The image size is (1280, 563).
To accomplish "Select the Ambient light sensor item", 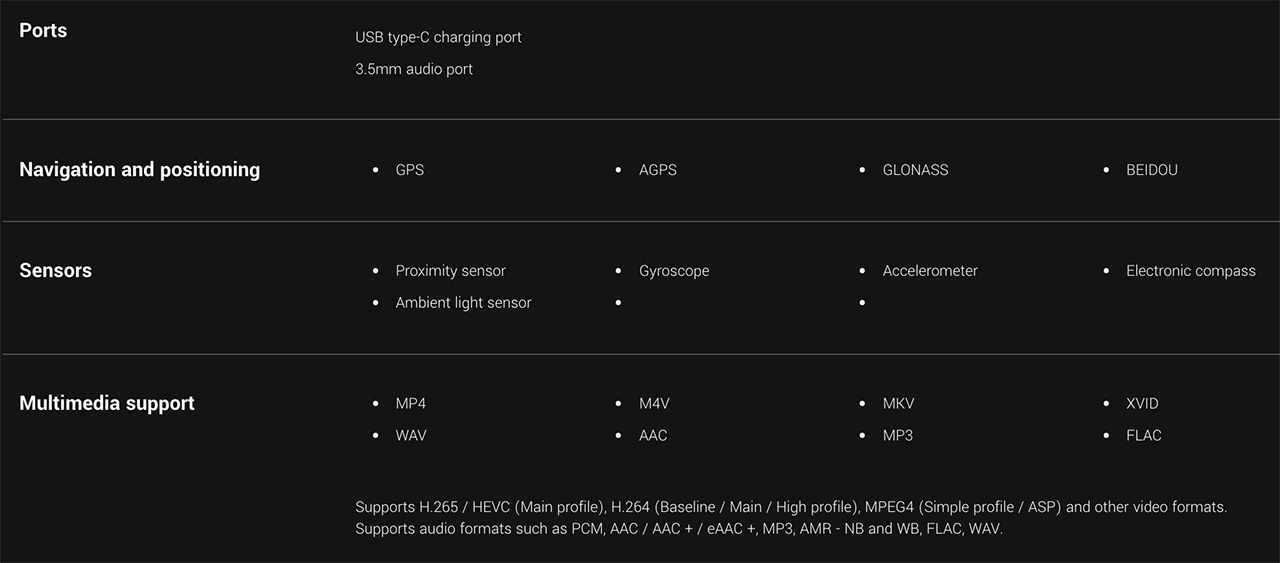I will (463, 303).
